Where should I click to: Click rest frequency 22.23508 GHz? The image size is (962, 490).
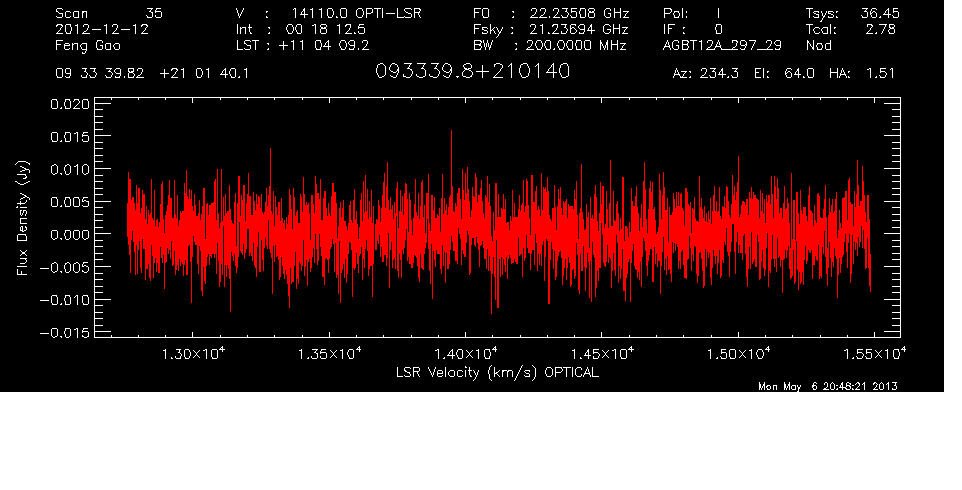(579, 13)
